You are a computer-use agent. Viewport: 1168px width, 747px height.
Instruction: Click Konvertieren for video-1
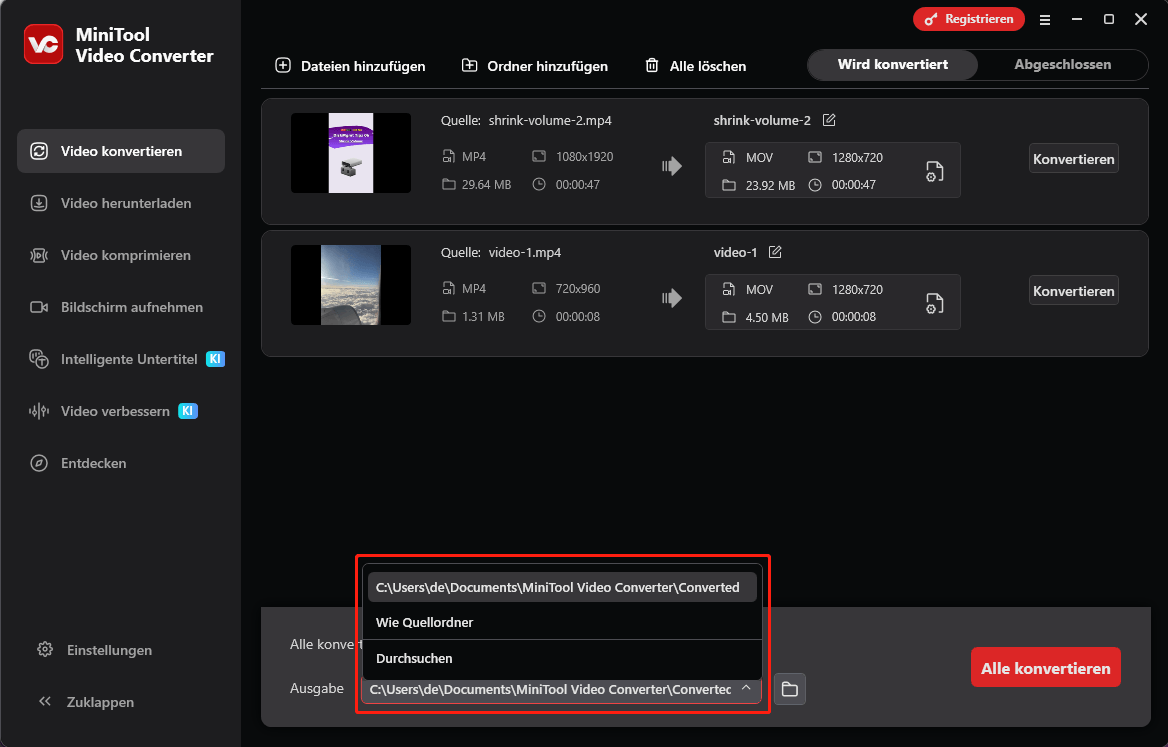(1073, 290)
